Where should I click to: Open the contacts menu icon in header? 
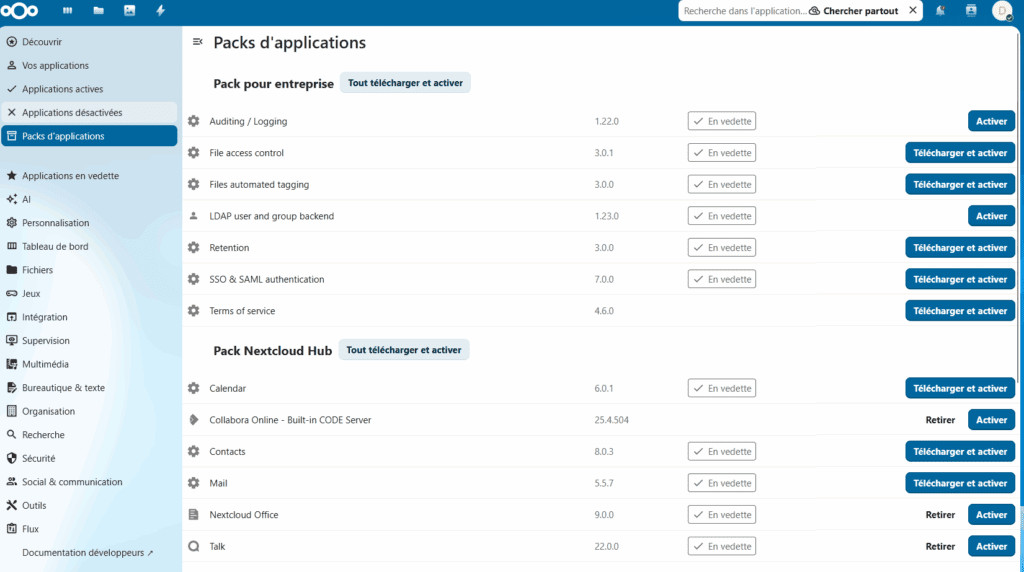pyautogui.click(x=971, y=11)
